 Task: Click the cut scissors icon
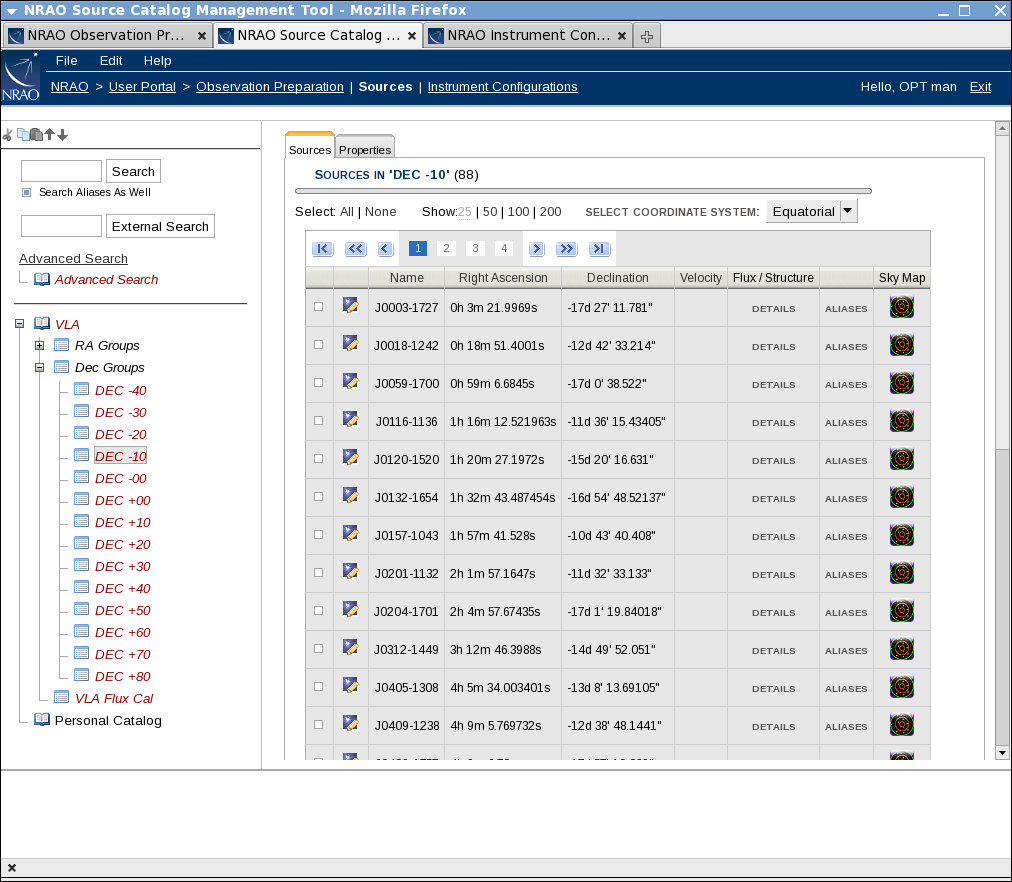(x=8, y=135)
